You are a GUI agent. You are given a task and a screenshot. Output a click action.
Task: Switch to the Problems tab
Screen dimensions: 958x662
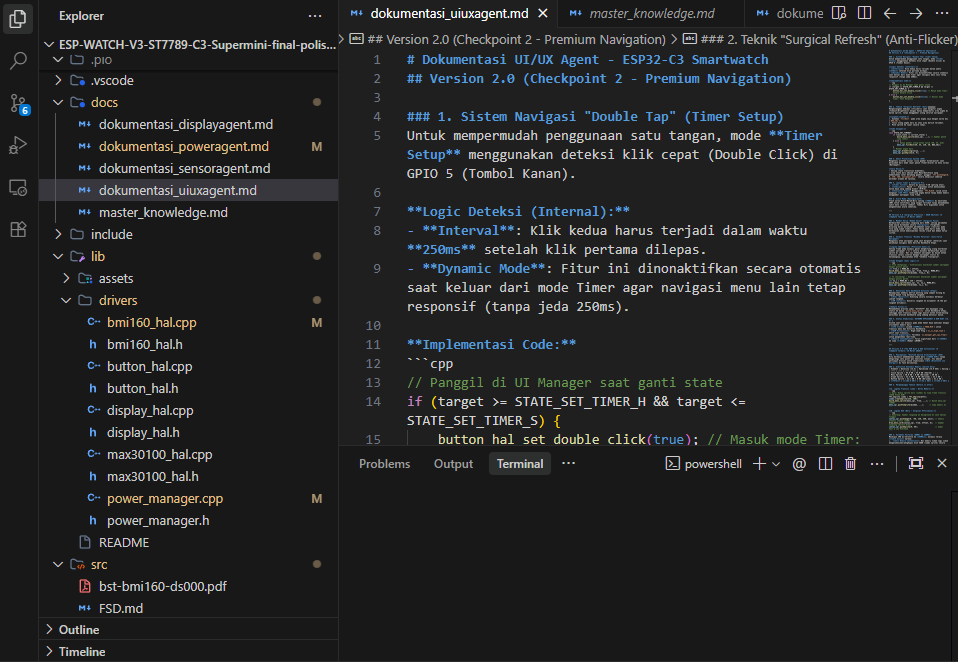point(384,464)
